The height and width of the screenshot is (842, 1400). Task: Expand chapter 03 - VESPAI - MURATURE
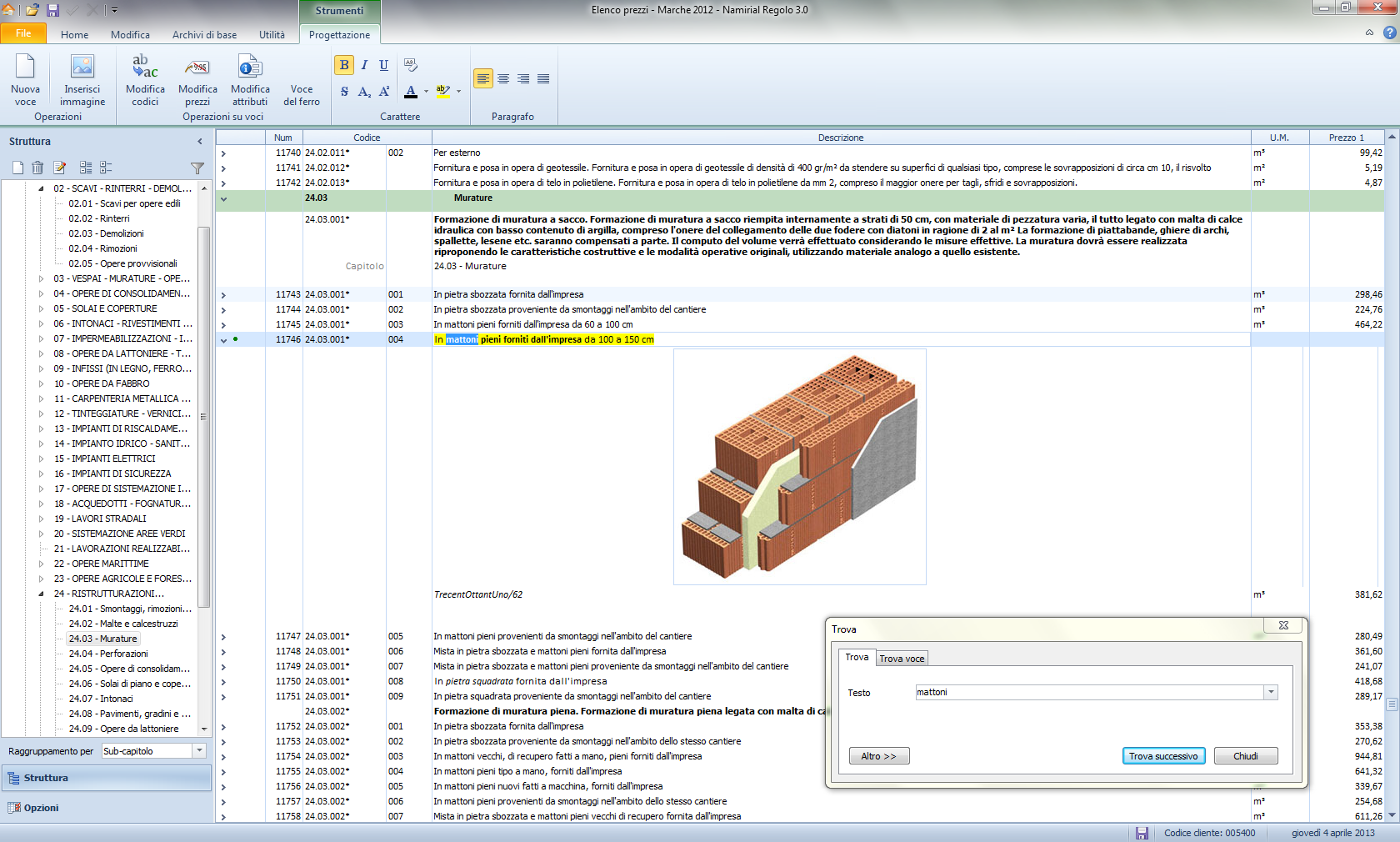[x=42, y=278]
